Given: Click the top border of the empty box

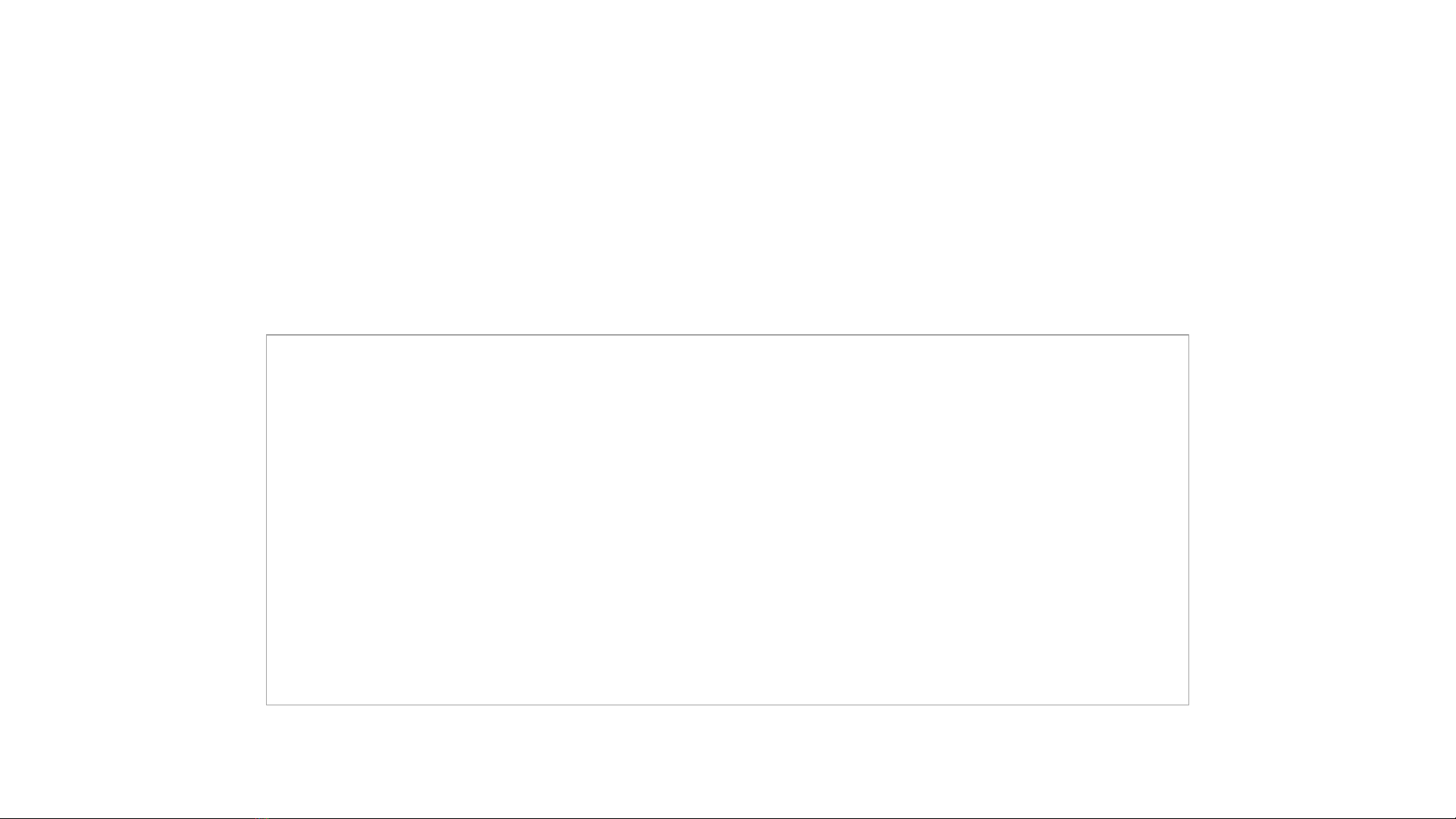Looking at the screenshot, I should tap(728, 335).
